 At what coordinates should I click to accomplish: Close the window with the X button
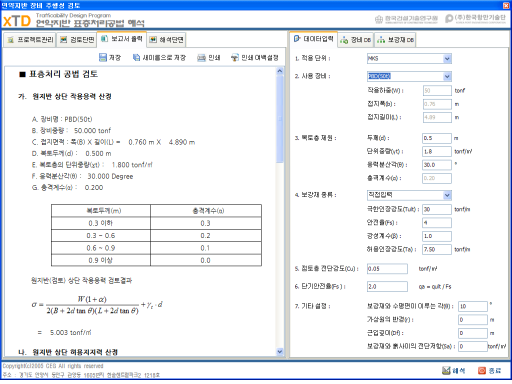506,5
